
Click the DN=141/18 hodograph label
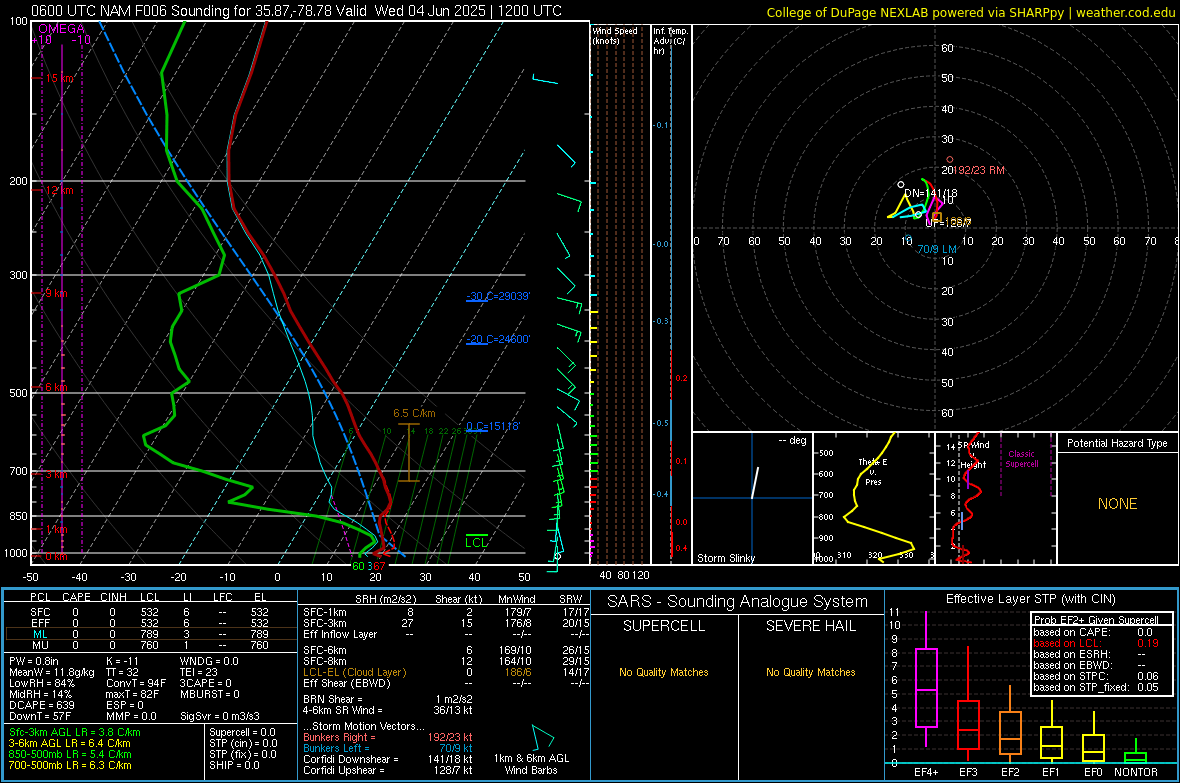pos(931,193)
